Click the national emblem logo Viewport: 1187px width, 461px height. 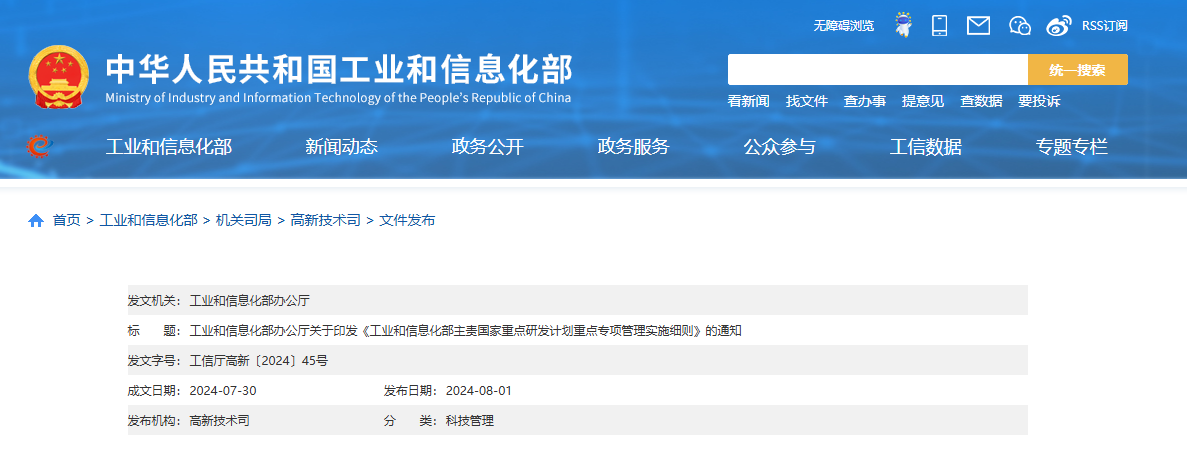point(58,77)
